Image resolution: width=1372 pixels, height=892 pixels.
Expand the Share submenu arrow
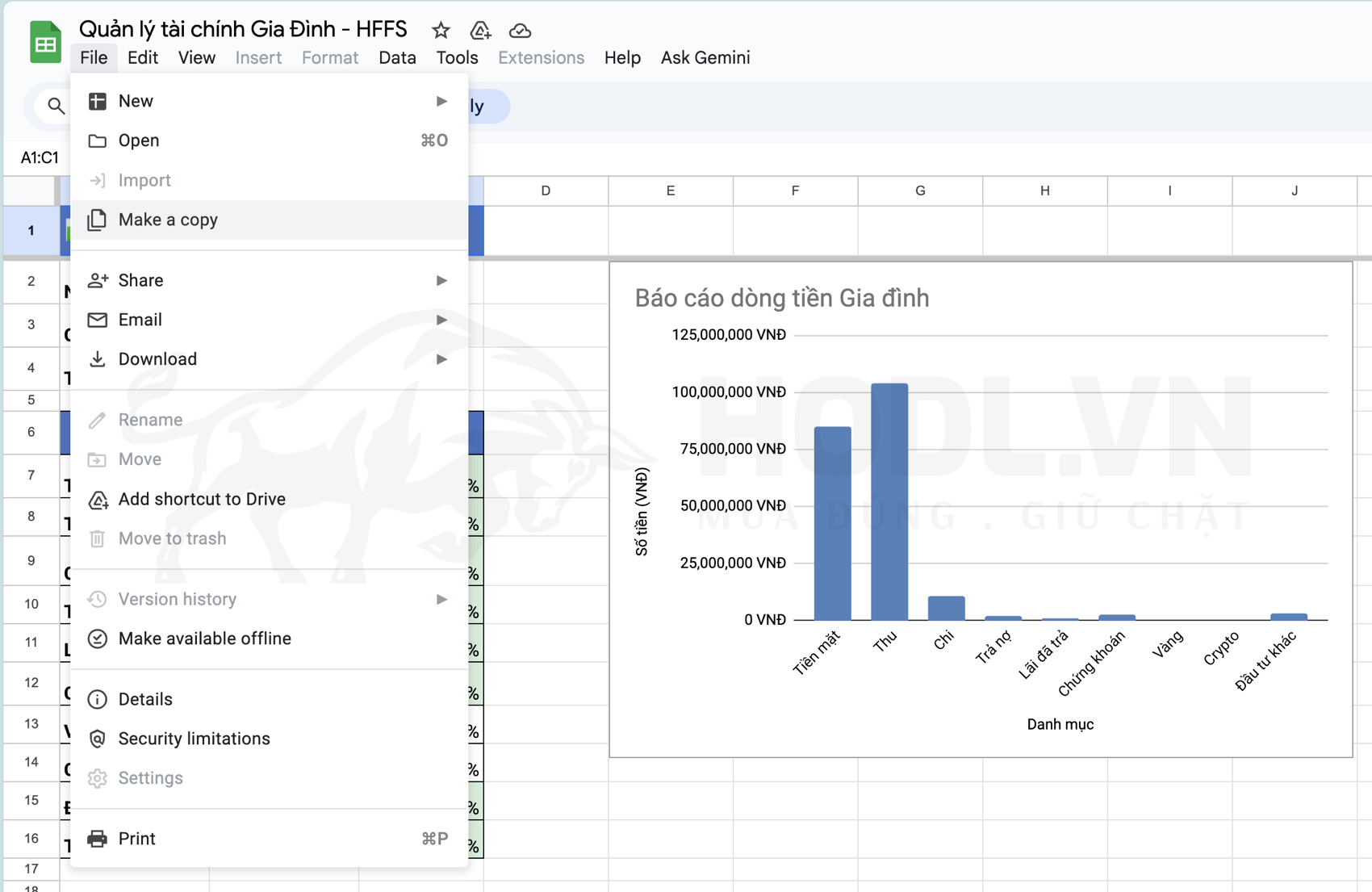[441, 280]
